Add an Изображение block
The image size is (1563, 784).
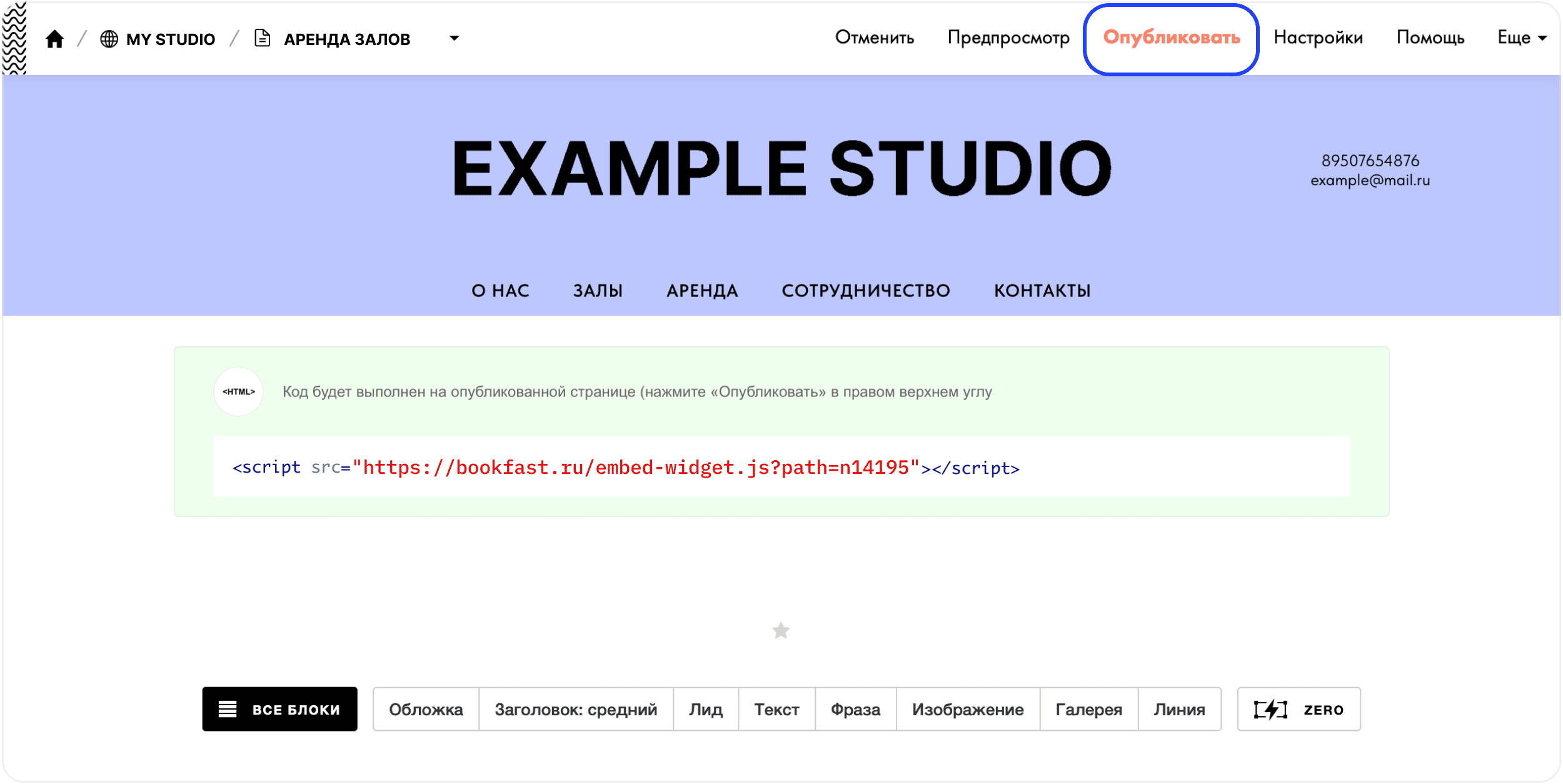point(968,710)
